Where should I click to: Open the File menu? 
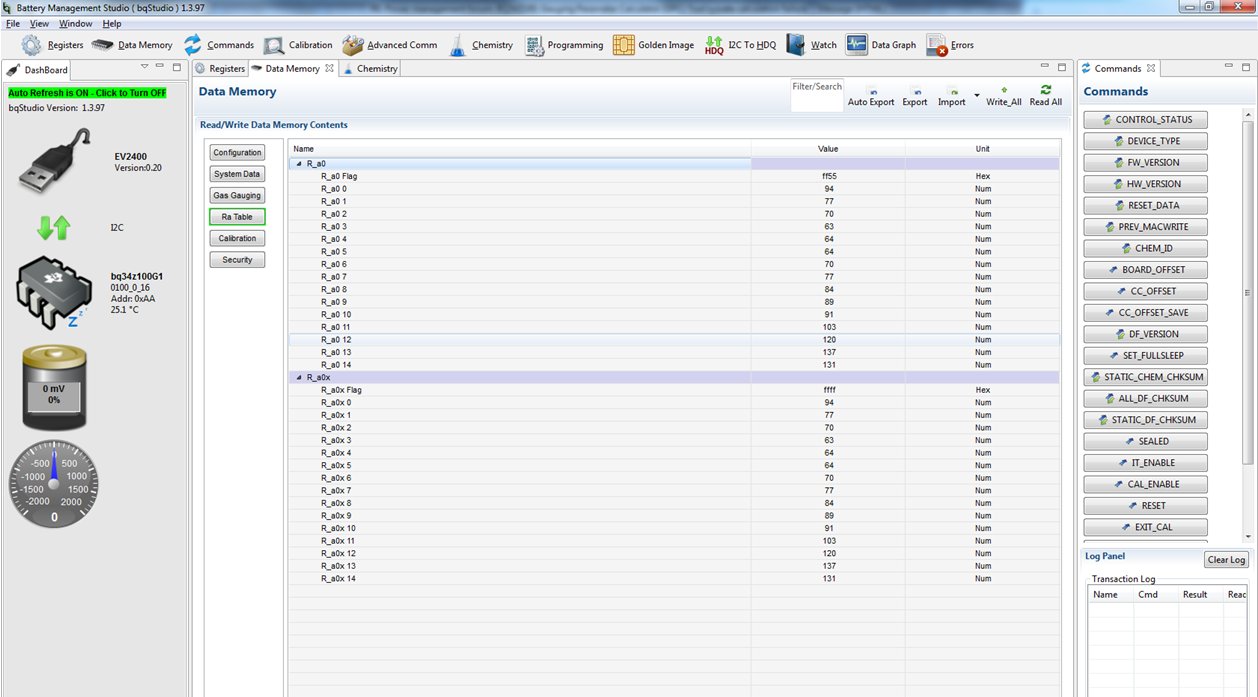[13, 23]
